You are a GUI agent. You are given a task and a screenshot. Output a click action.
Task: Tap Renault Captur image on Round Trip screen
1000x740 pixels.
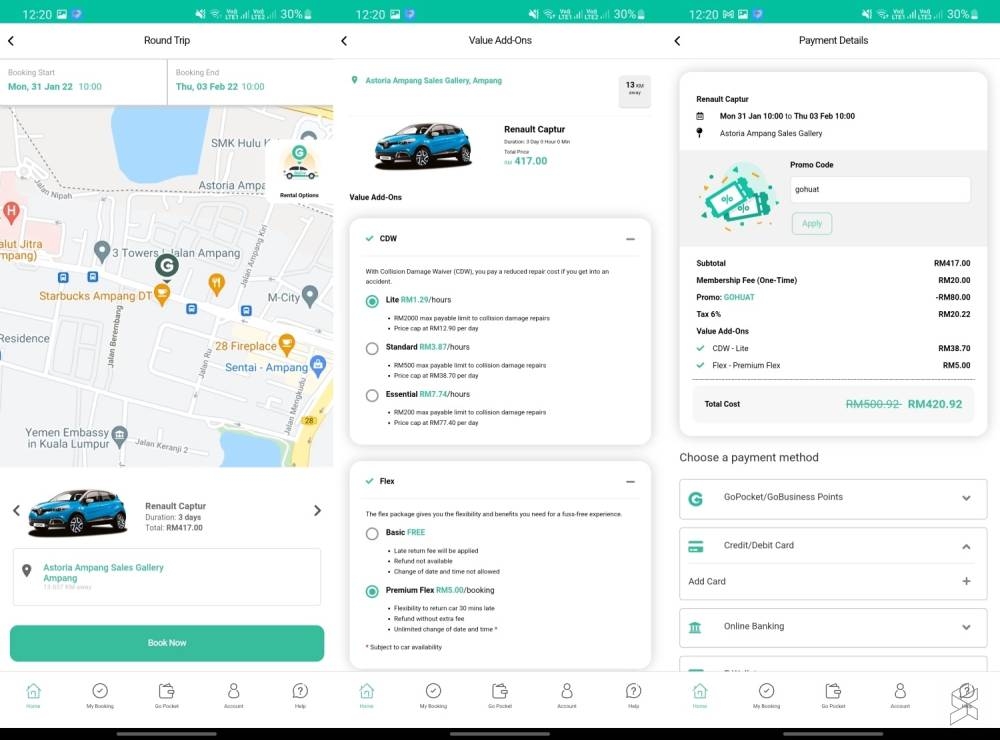[x=77, y=511]
